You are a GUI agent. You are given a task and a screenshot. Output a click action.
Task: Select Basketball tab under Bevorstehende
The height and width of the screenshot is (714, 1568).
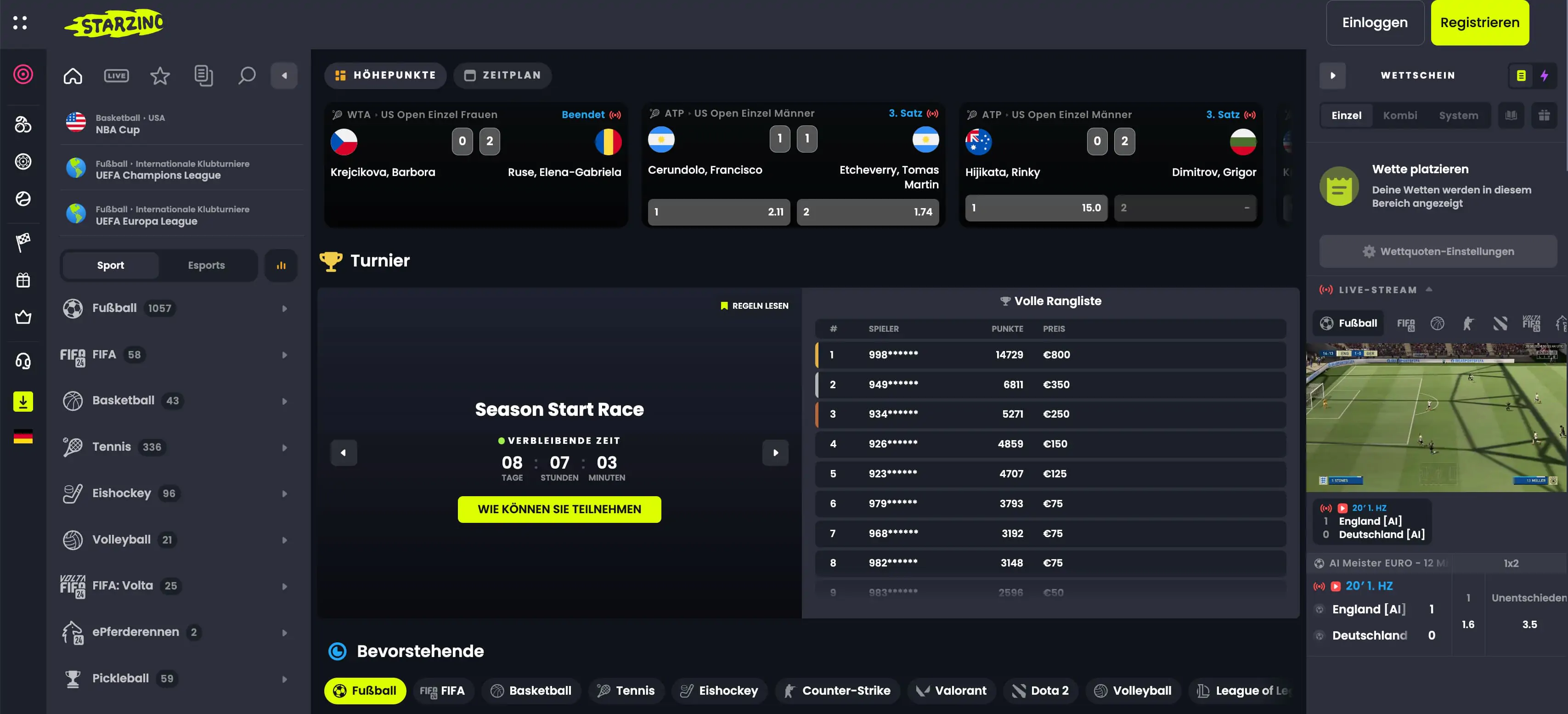(531, 691)
